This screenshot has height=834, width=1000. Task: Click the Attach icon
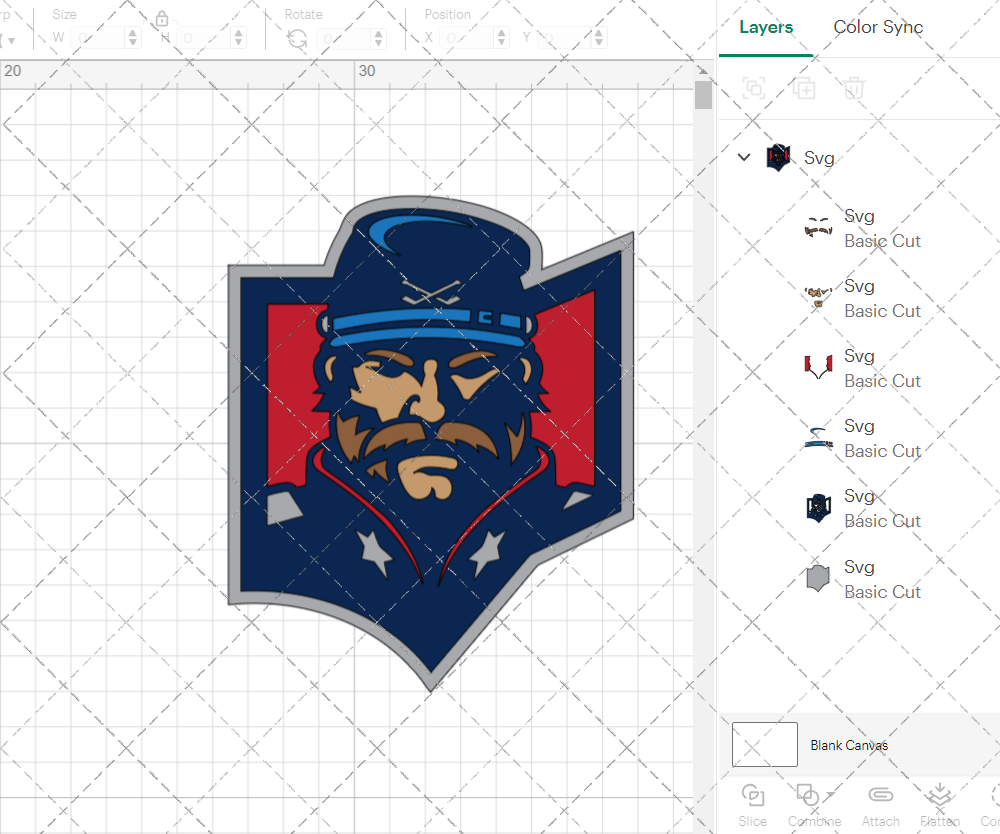[881, 795]
